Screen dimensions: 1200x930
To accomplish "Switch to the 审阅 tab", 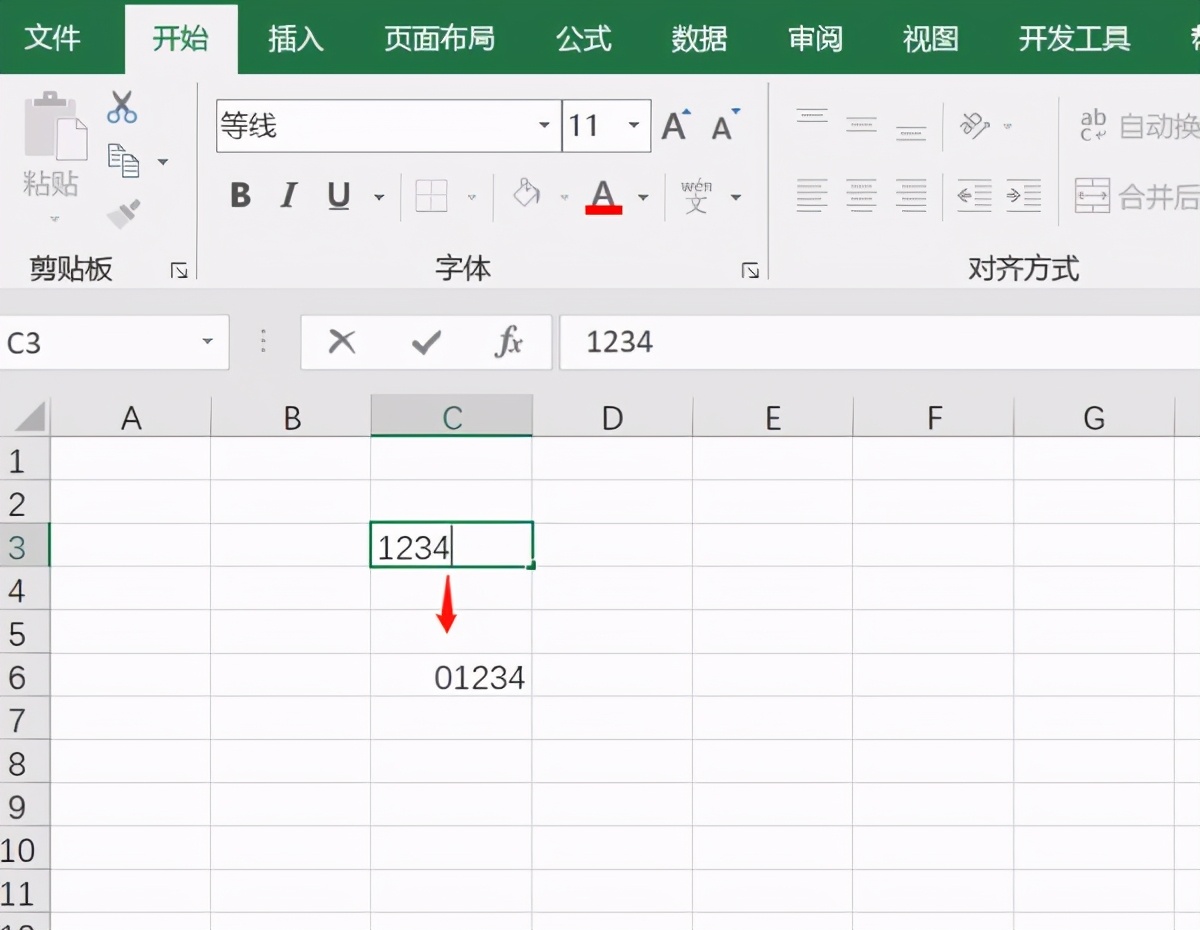I will click(815, 39).
